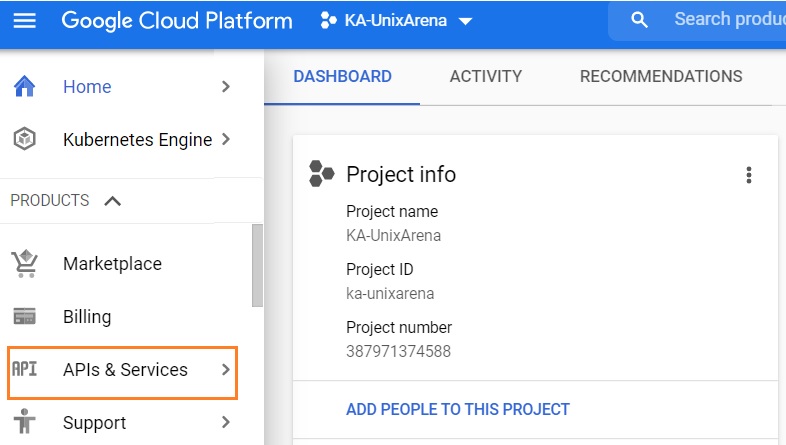This screenshot has width=786, height=445.
Task: Click the search magnifier icon
Action: (x=639, y=20)
